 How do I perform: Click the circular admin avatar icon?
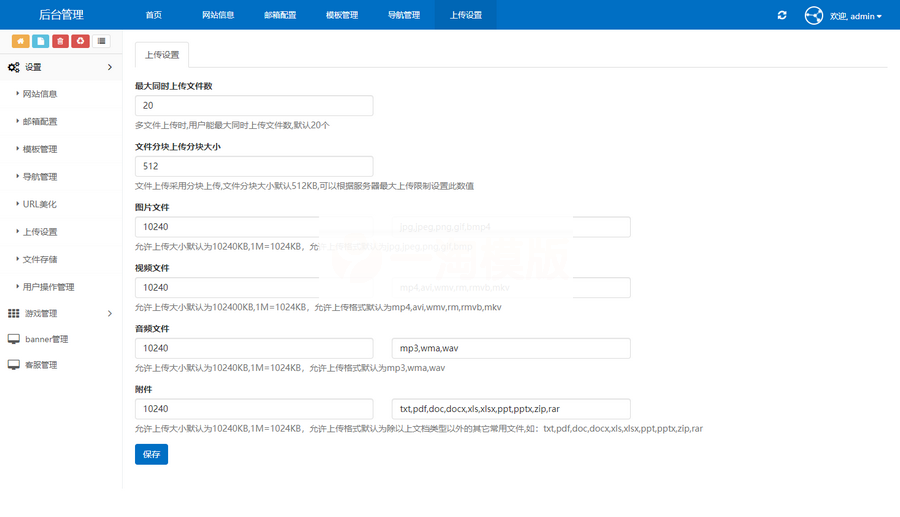pos(813,15)
